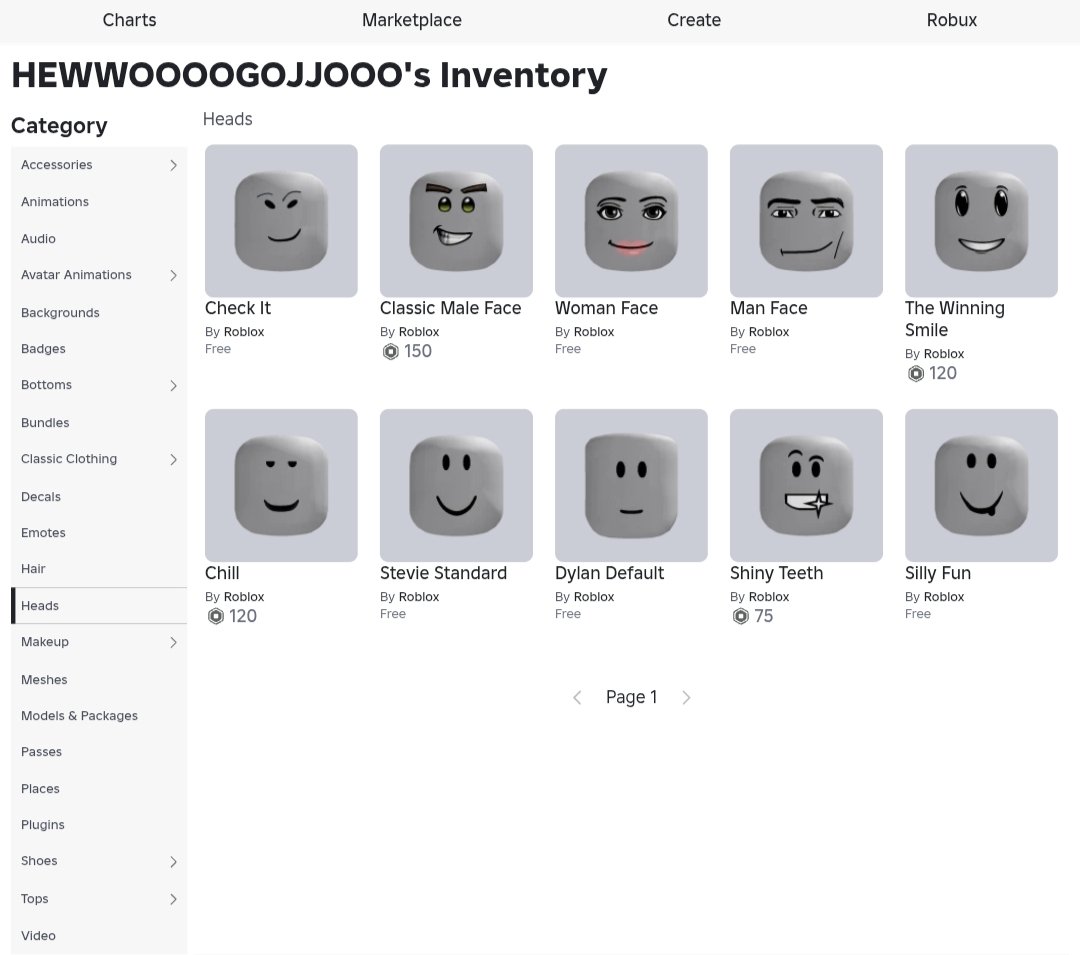Open the Dylan Default title link

point(610,574)
